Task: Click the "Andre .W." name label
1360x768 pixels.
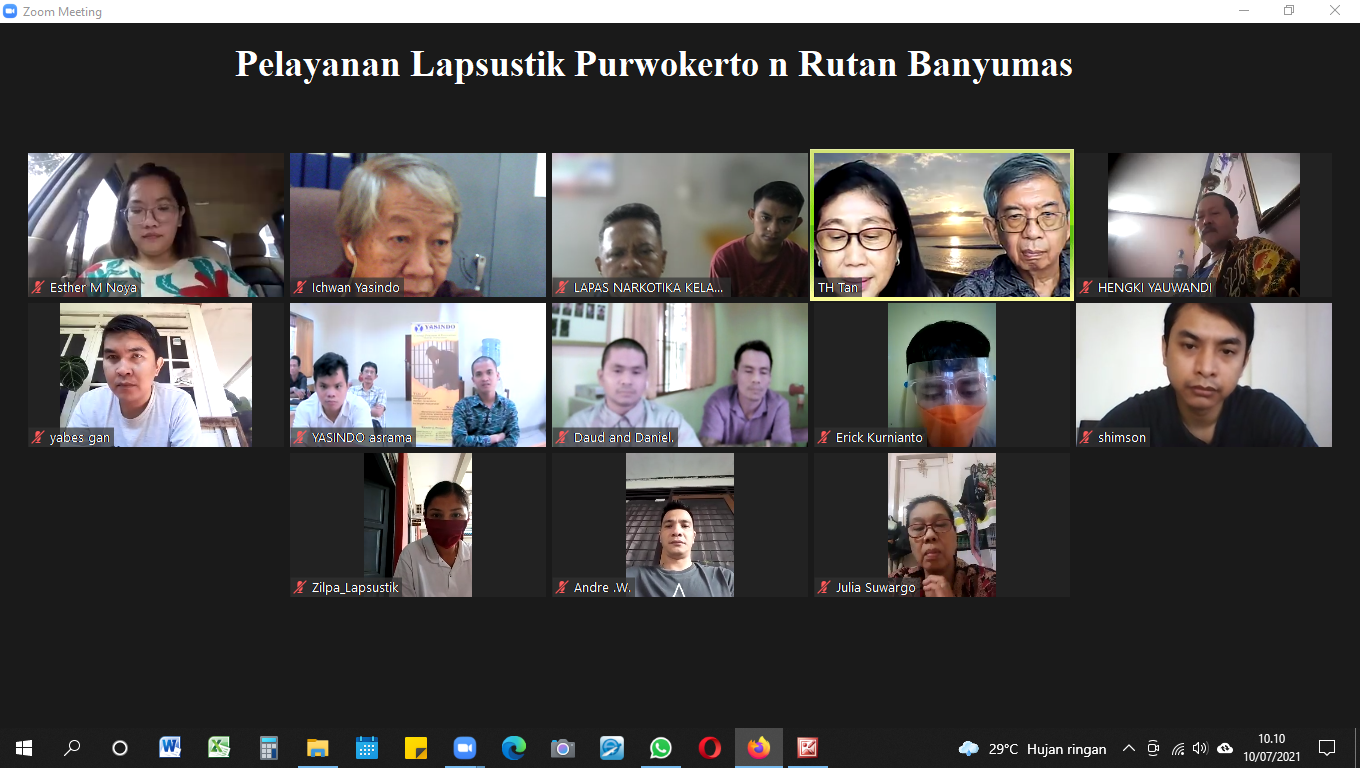Action: coord(602,588)
